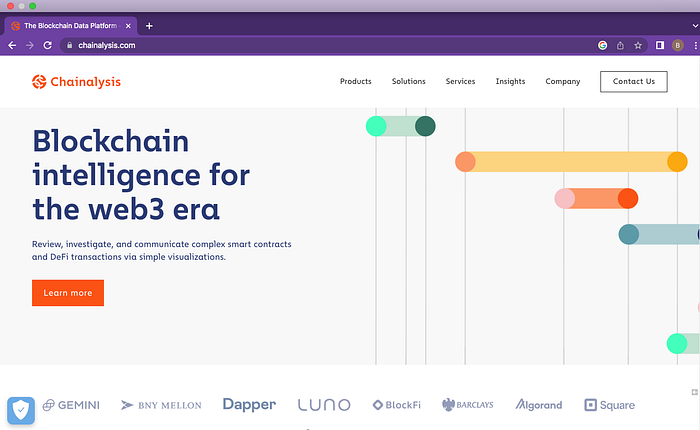Open the Company menu
Screen dimensions: 700x430
(562, 81)
